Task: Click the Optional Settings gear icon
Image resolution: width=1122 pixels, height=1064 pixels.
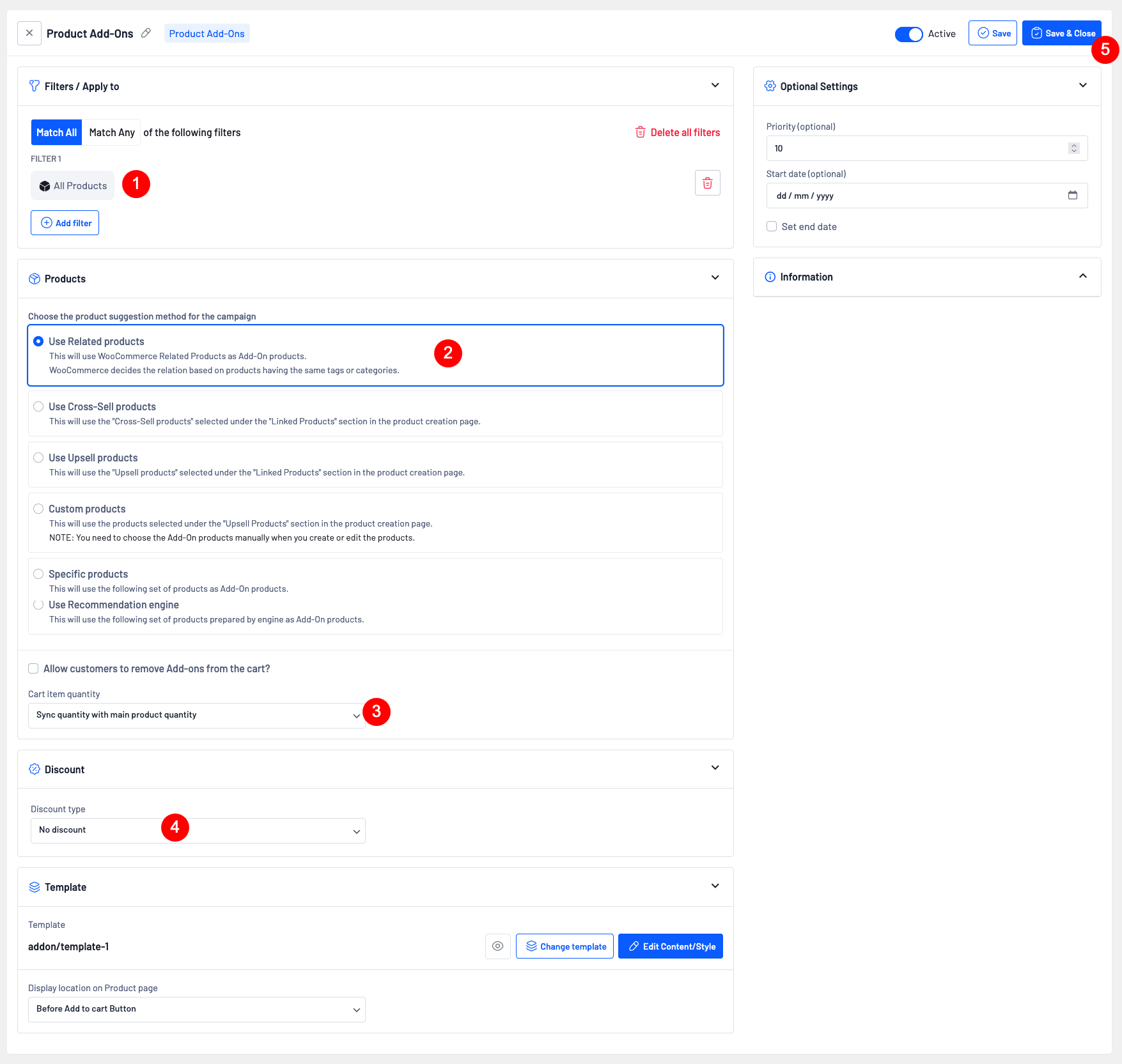Action: pos(770,86)
